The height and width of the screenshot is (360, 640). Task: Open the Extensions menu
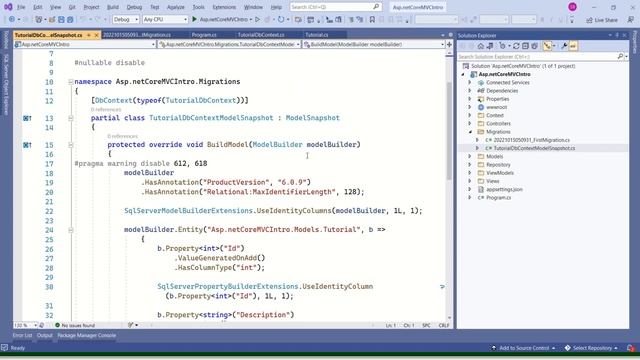tap(224, 7)
